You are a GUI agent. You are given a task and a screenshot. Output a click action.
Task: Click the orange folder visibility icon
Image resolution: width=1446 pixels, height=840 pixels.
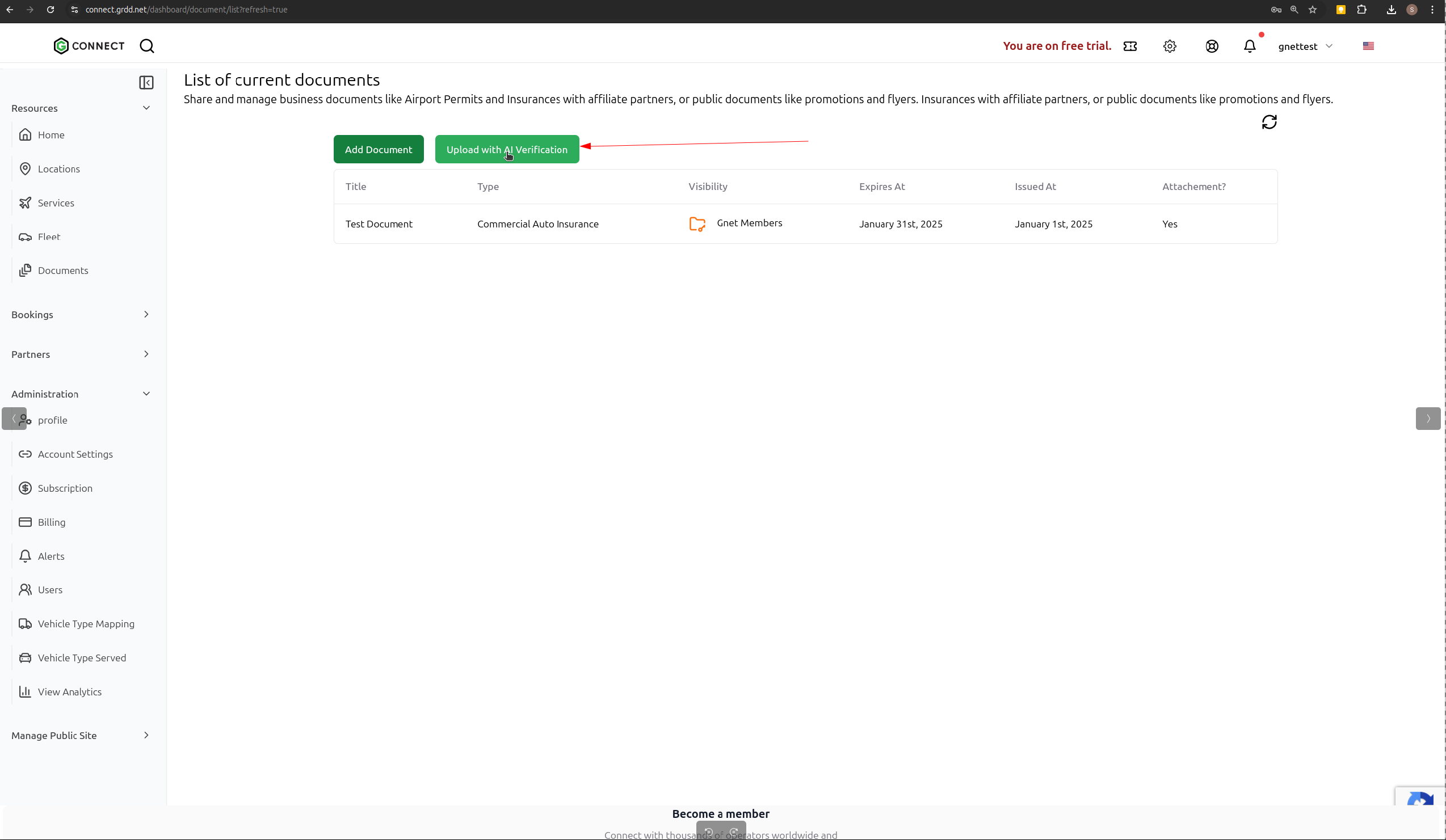click(696, 224)
